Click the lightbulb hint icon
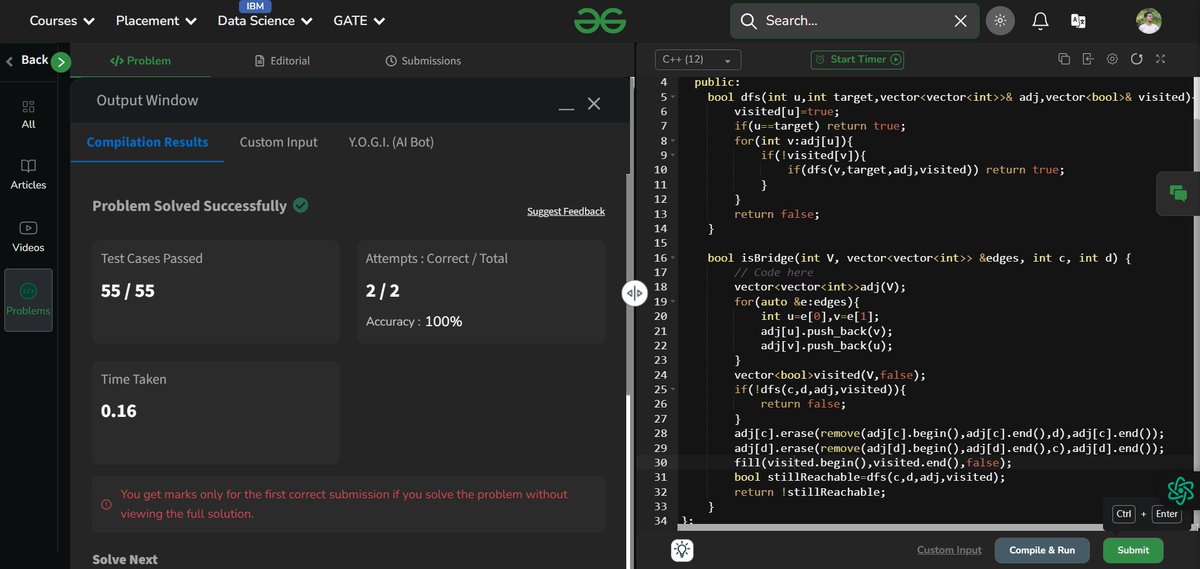 point(682,550)
